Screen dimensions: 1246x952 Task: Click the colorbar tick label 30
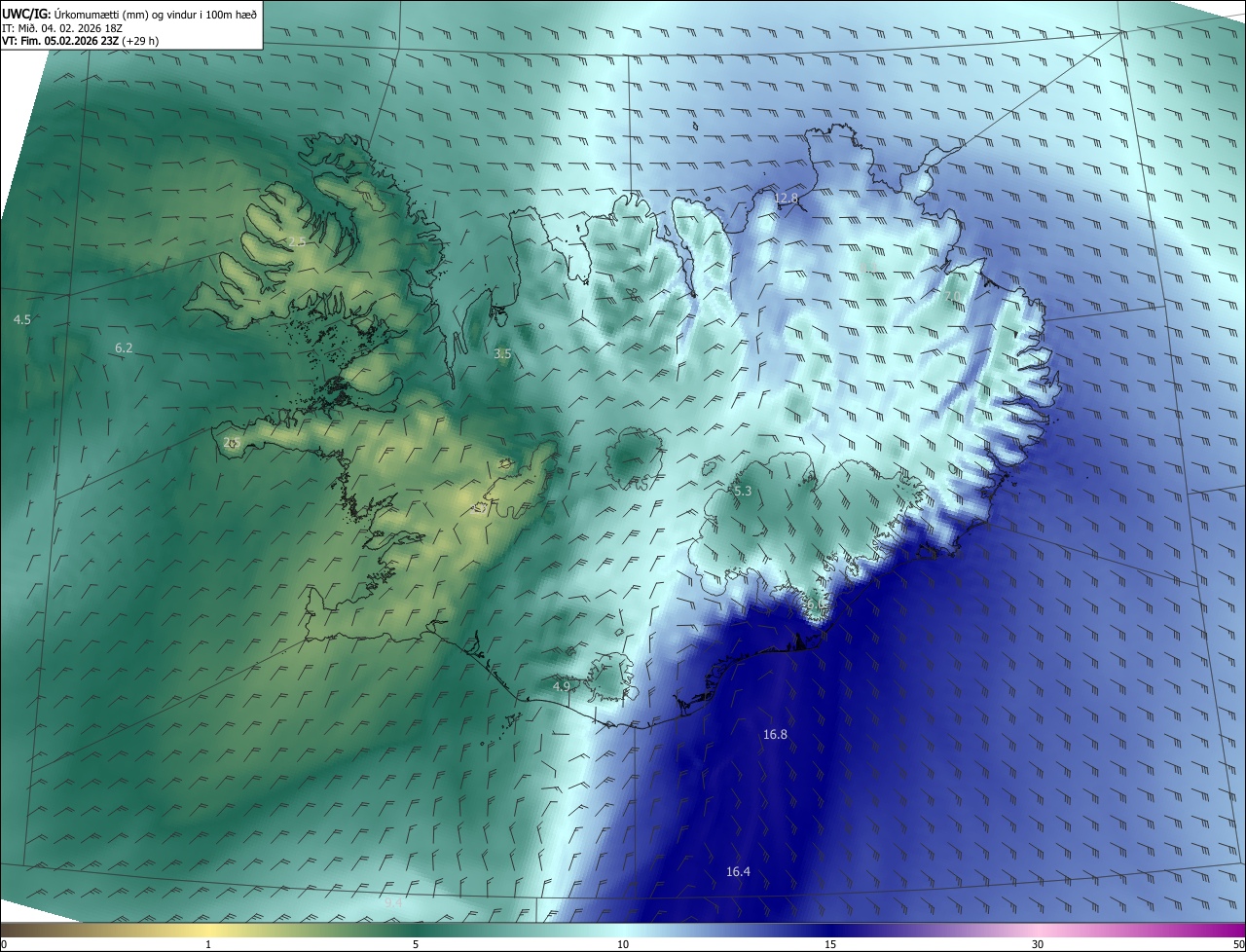click(x=1038, y=944)
